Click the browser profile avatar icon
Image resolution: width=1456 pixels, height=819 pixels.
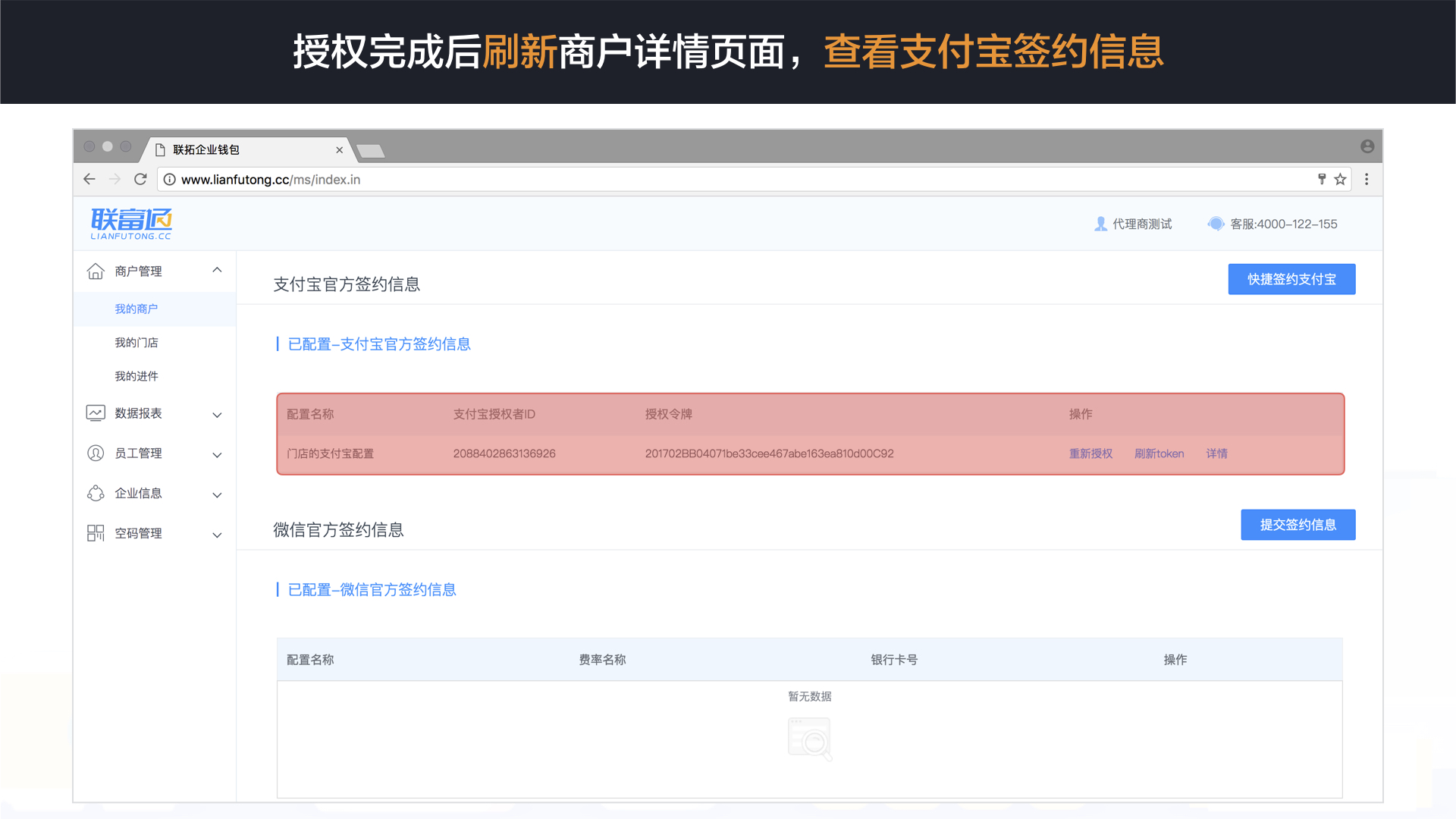(x=1367, y=146)
